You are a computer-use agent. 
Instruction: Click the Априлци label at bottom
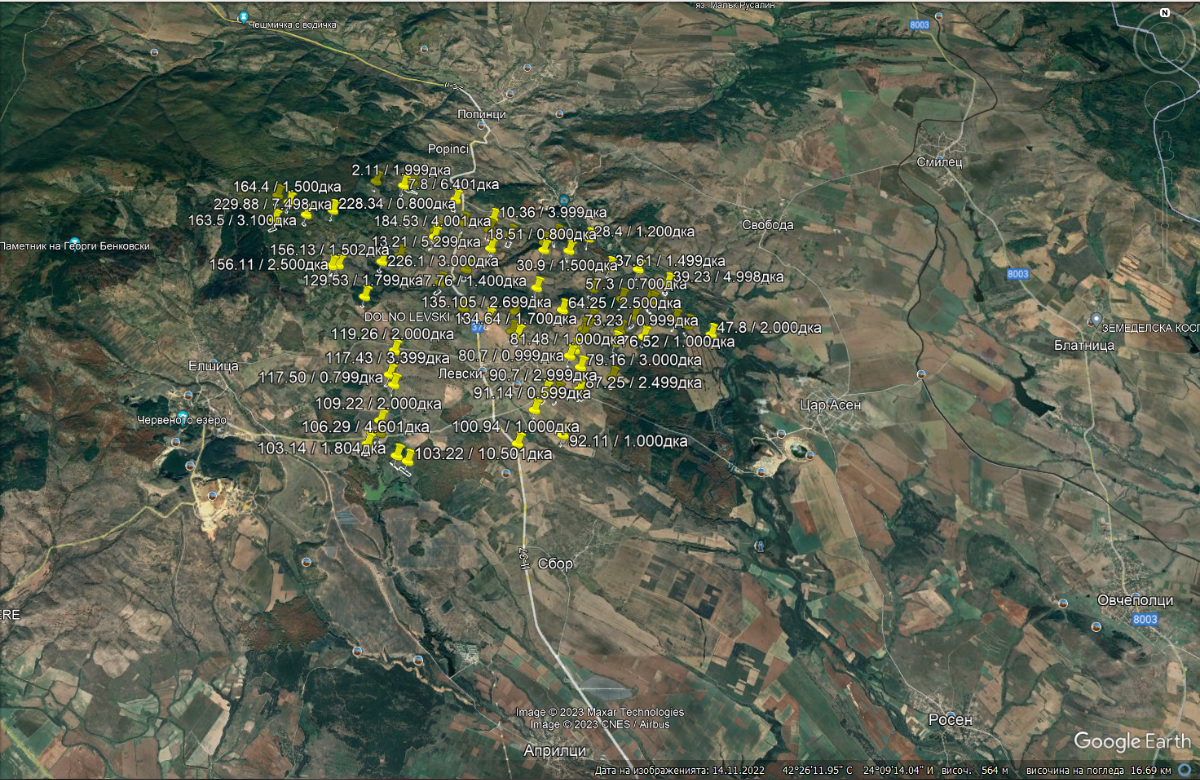click(x=553, y=750)
